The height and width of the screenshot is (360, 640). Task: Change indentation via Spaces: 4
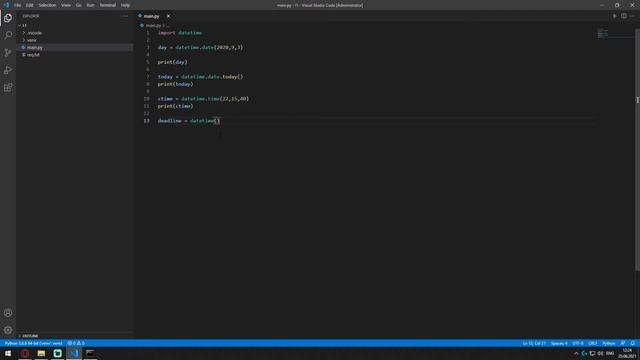(x=559, y=343)
